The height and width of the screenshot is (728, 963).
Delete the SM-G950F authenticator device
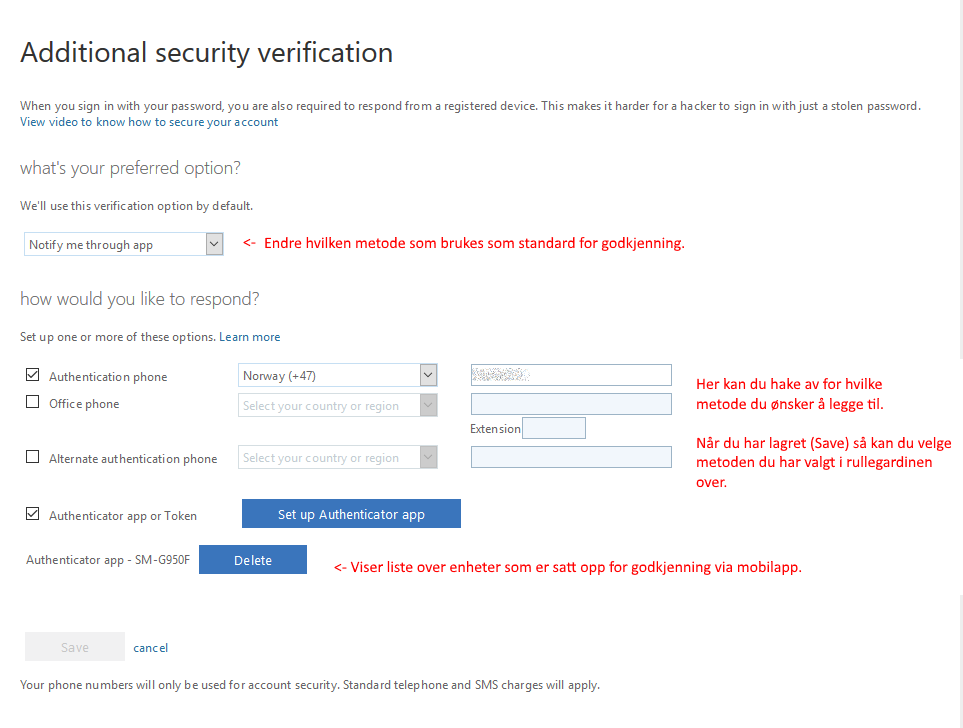point(253,560)
